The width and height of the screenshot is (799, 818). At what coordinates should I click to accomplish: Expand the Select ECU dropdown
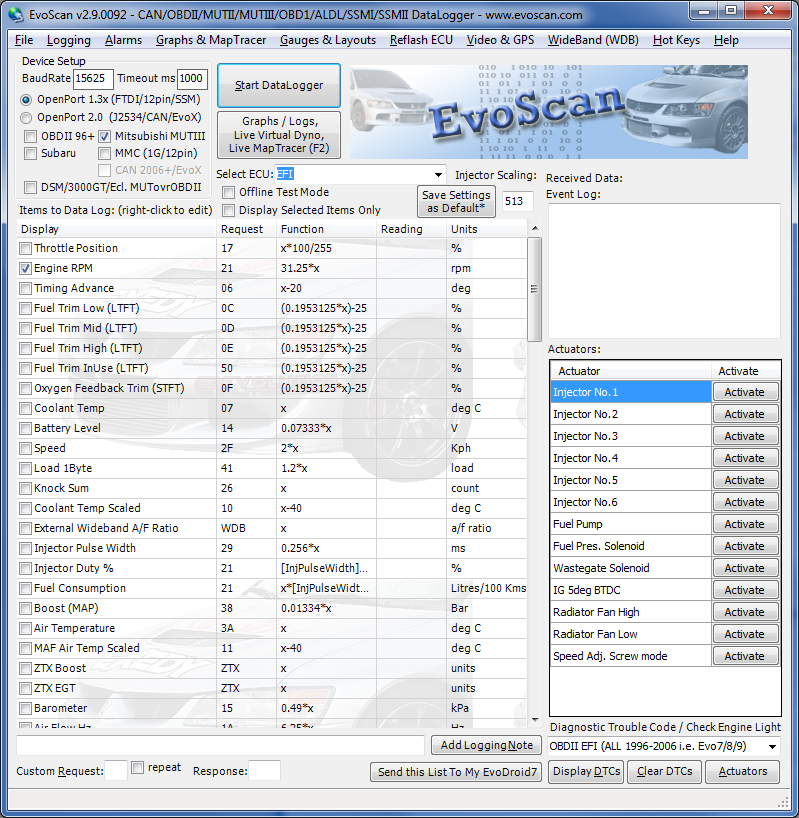(x=439, y=175)
